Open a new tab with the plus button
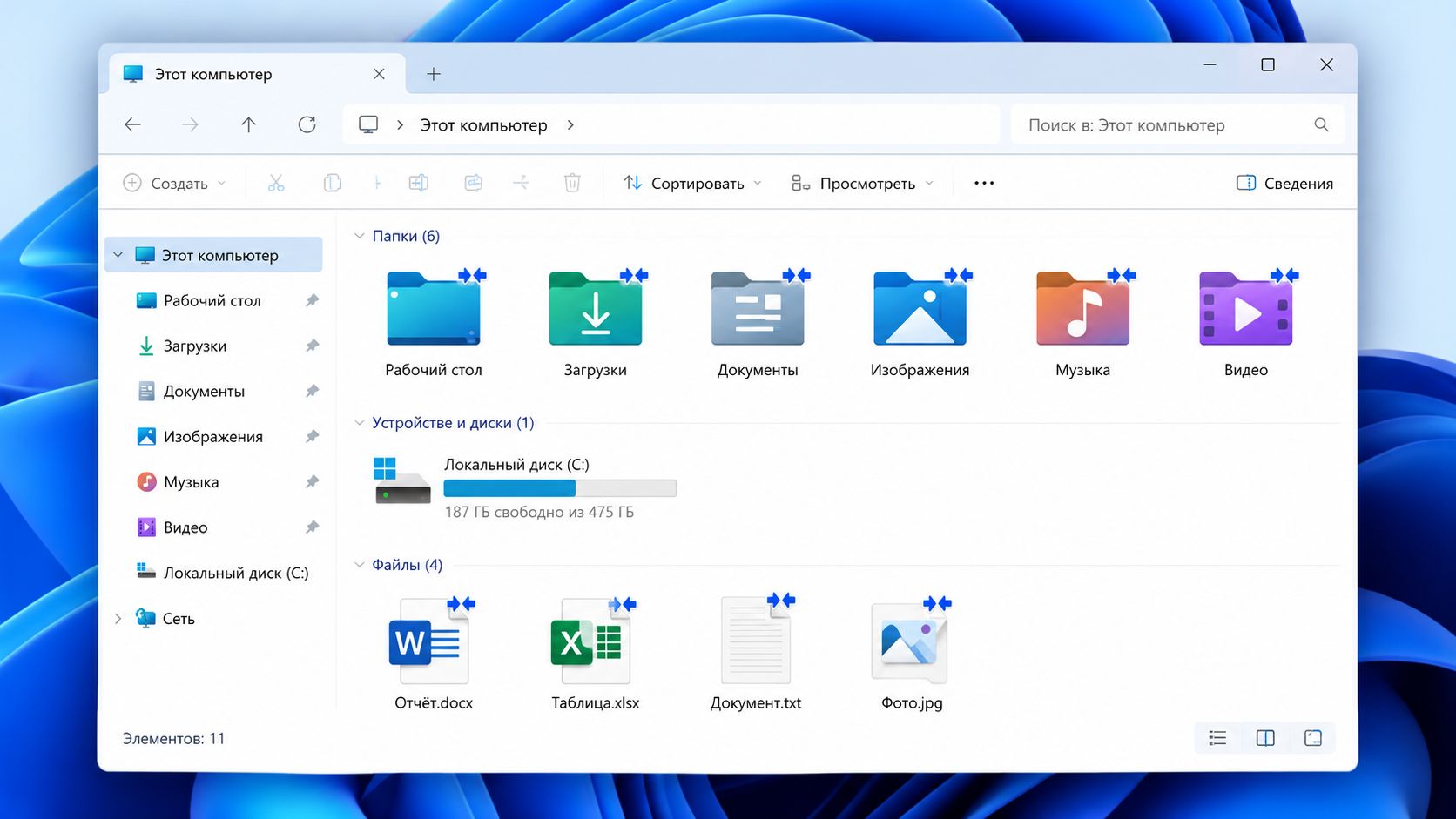This screenshot has height=819, width=1456. [434, 74]
